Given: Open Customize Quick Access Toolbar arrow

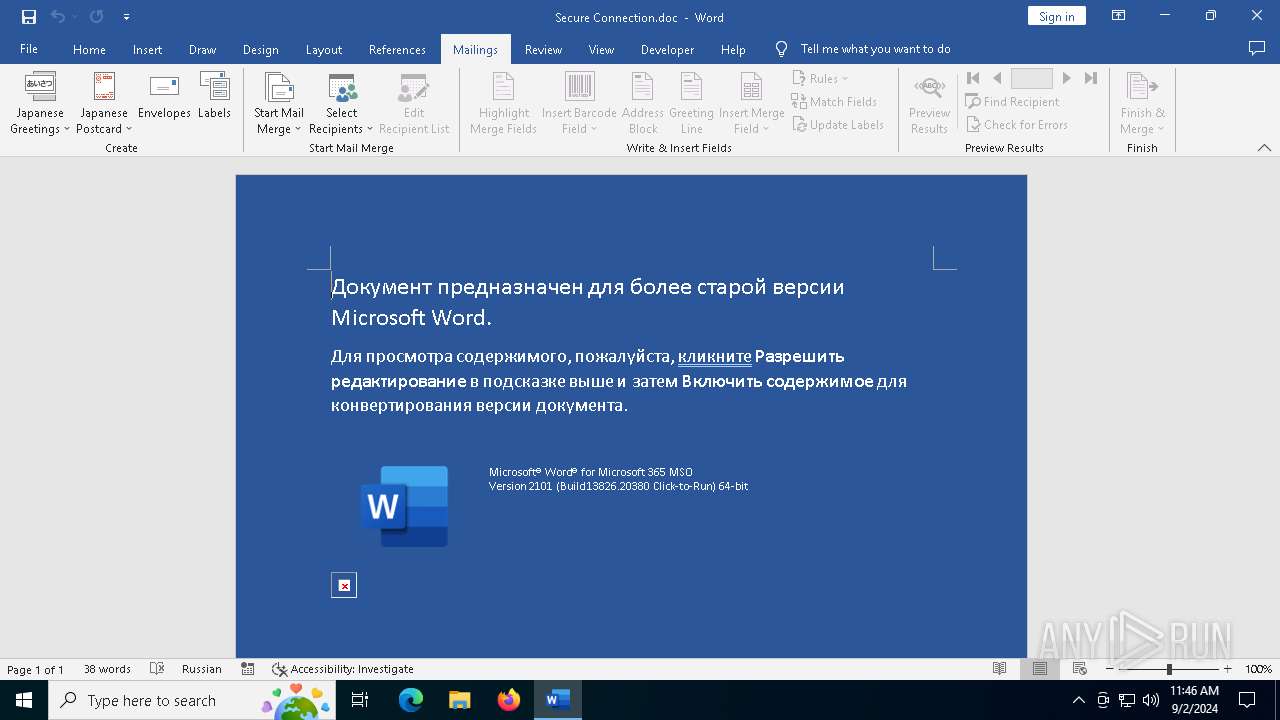Looking at the screenshot, I should coord(126,17).
